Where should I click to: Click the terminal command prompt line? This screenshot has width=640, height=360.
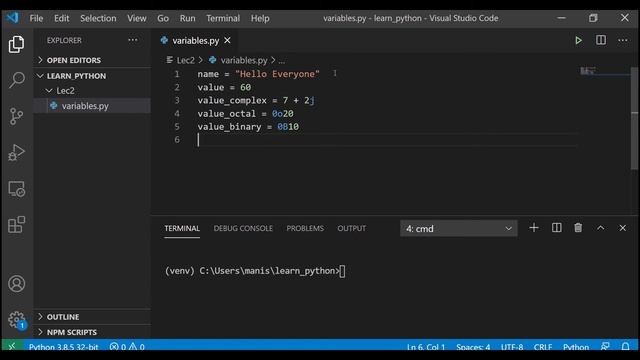point(255,271)
